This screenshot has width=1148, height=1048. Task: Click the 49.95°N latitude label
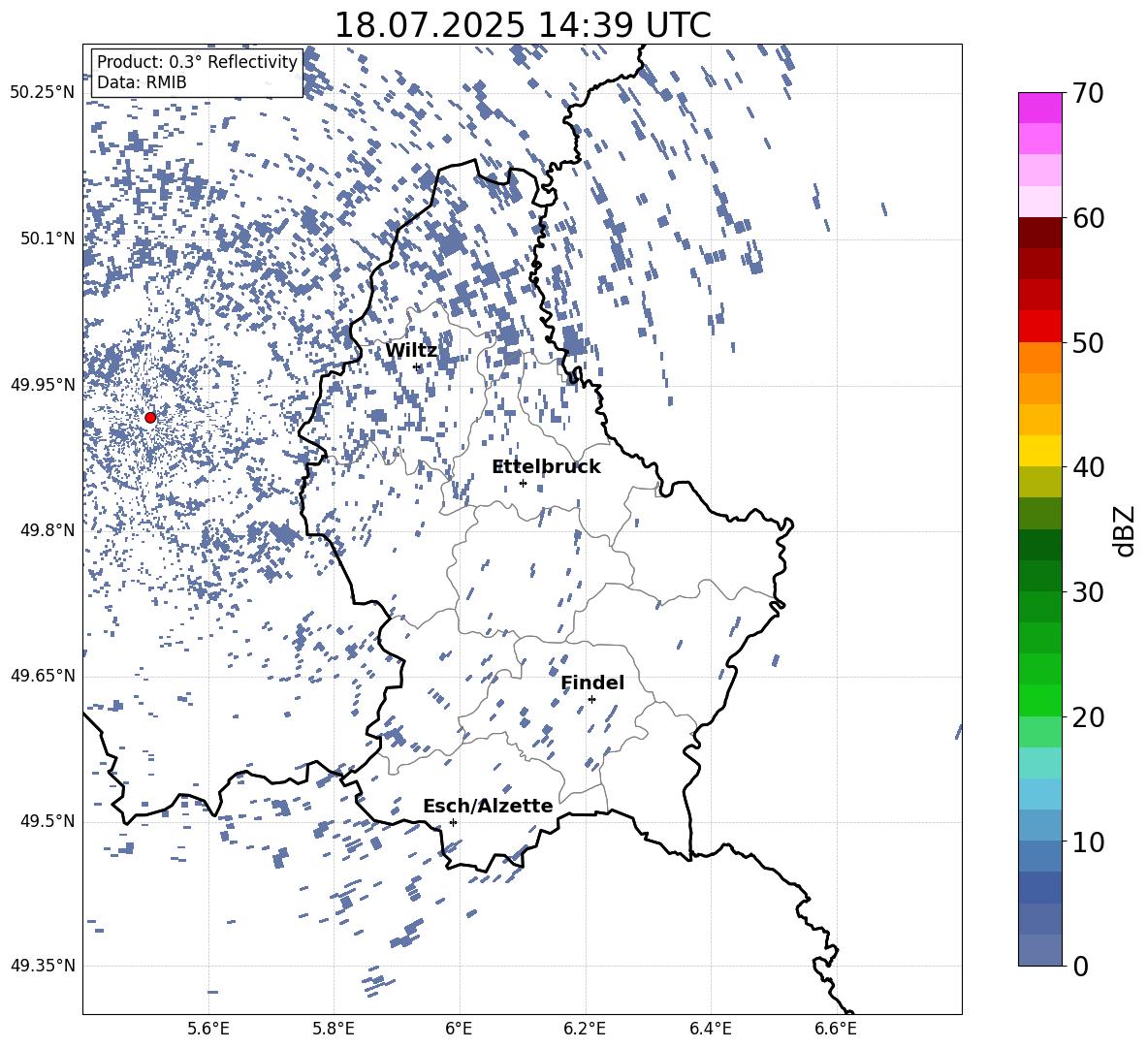click(43, 385)
